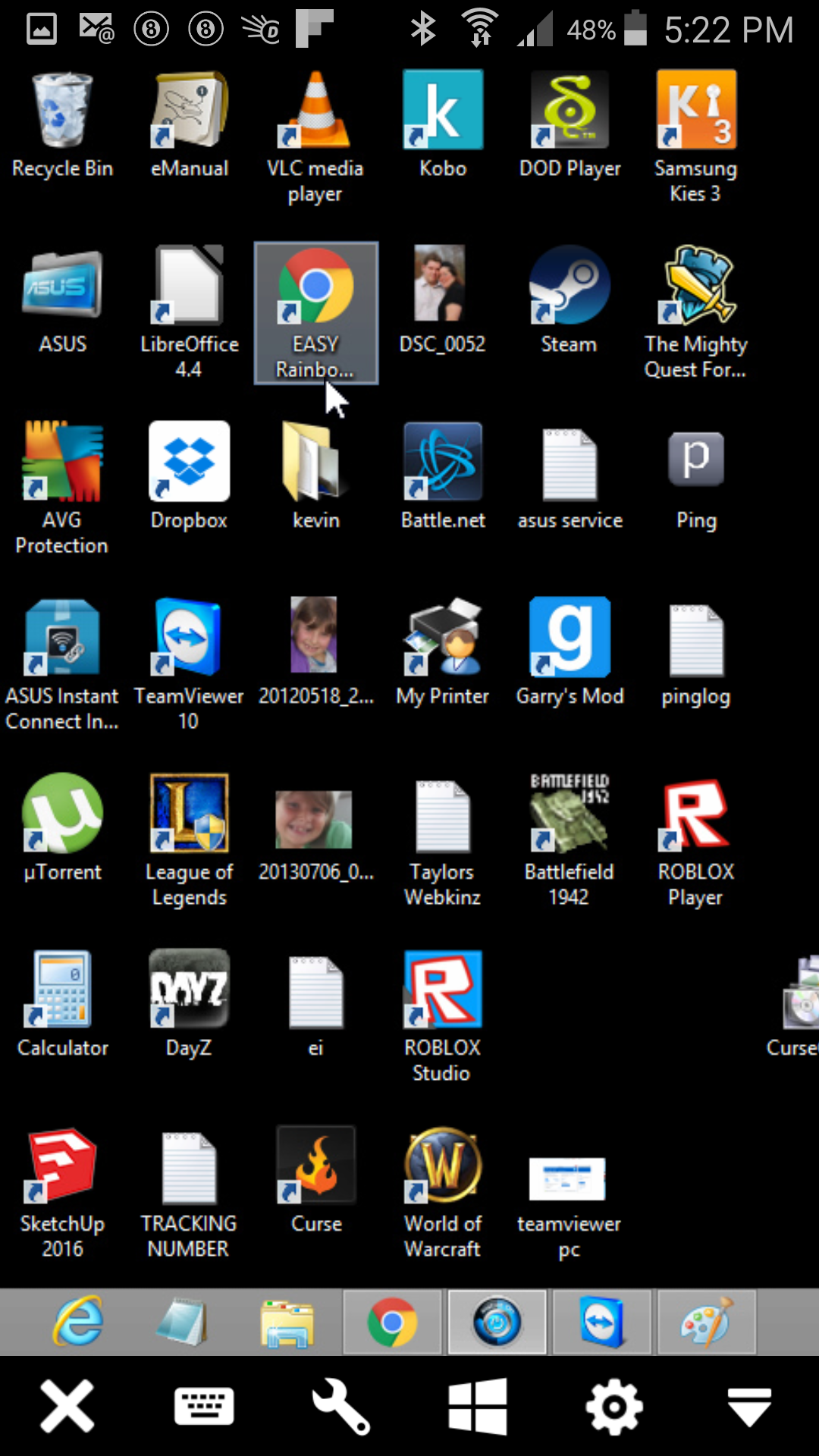Launch Garry's Mod shortcut

tap(570, 653)
